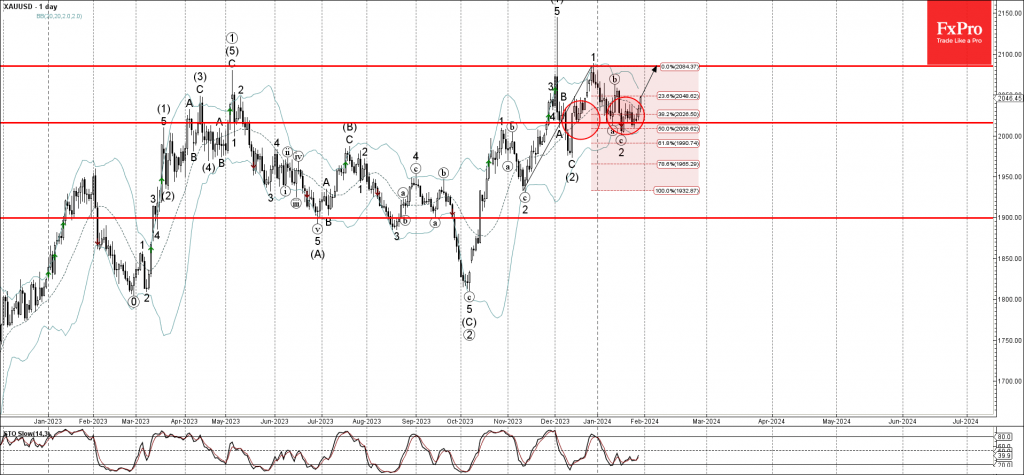This screenshot has width=1024, height=475.
Task: Click the Jul-2023 date axis label
Action: click(x=320, y=421)
